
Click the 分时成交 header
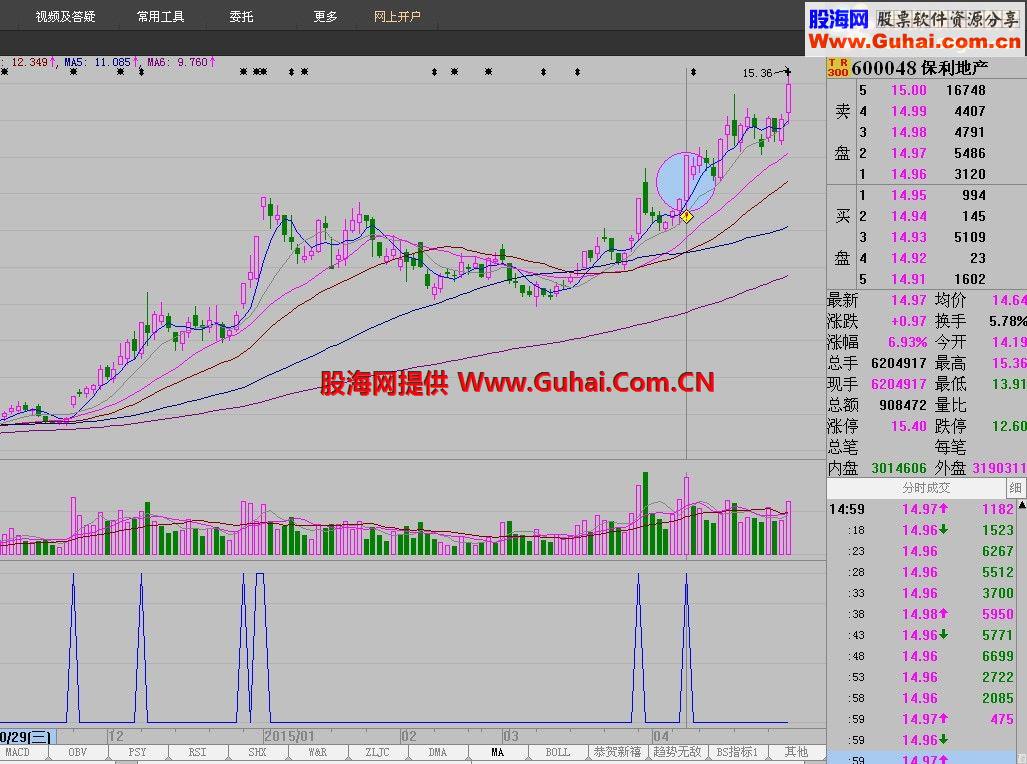[x=925, y=487]
